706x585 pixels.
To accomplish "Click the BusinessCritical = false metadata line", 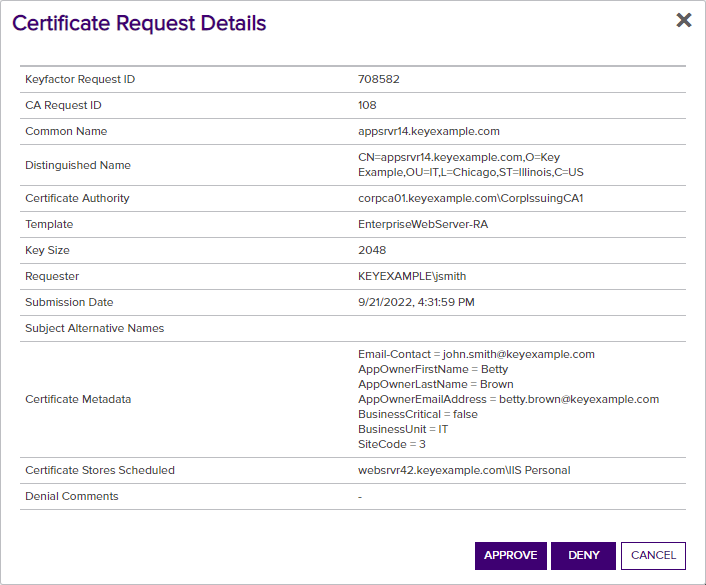I will (417, 414).
